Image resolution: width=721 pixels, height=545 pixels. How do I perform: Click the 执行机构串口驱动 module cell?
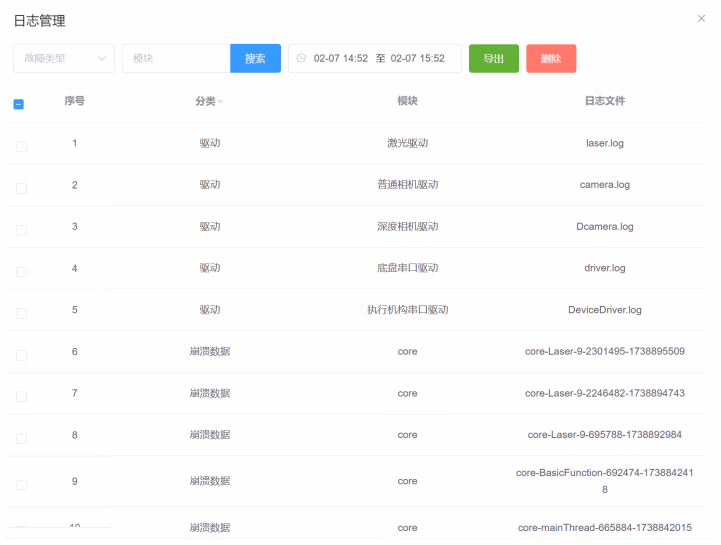[x=407, y=310]
